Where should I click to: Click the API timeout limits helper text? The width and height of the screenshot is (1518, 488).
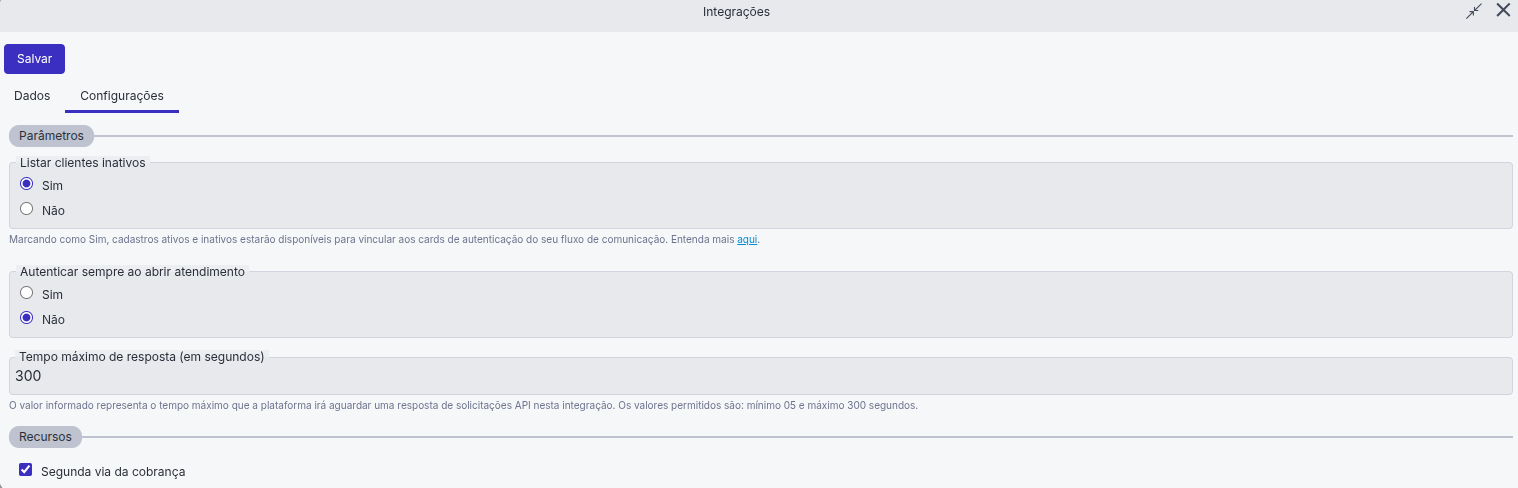coord(463,406)
